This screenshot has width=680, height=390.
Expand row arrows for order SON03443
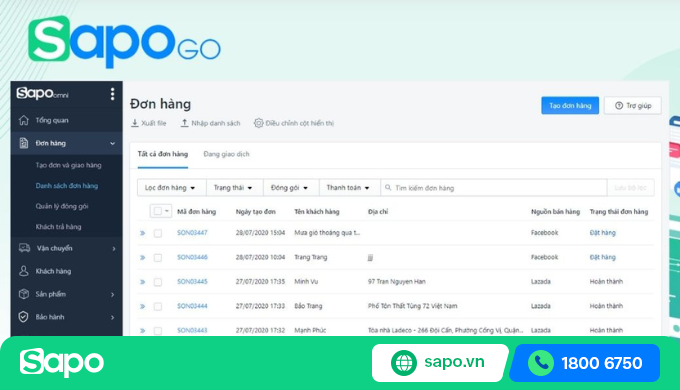click(x=142, y=331)
